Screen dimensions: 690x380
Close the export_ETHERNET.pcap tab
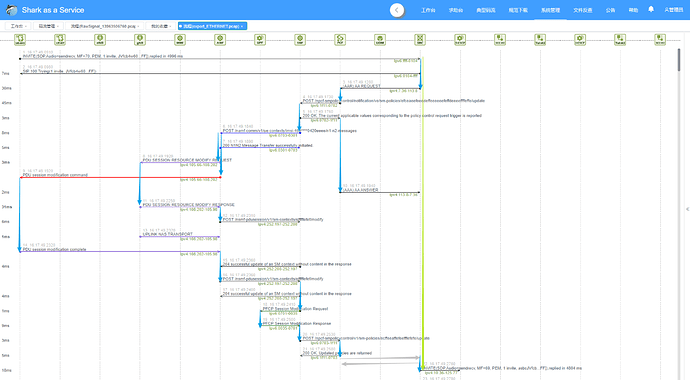click(242, 26)
